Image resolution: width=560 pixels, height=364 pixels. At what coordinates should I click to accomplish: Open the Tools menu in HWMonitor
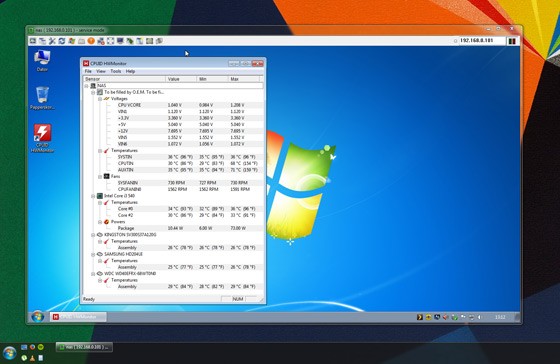[x=116, y=71]
